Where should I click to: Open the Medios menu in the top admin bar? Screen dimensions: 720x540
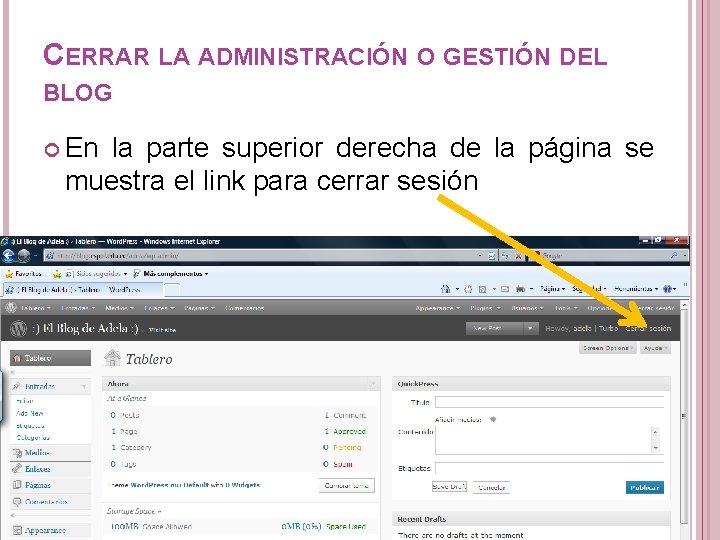pos(119,308)
